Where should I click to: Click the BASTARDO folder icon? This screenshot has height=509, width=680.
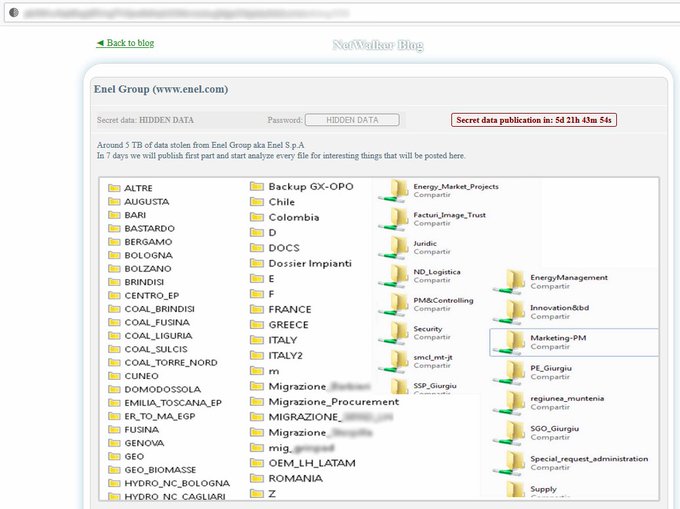[x=114, y=228]
